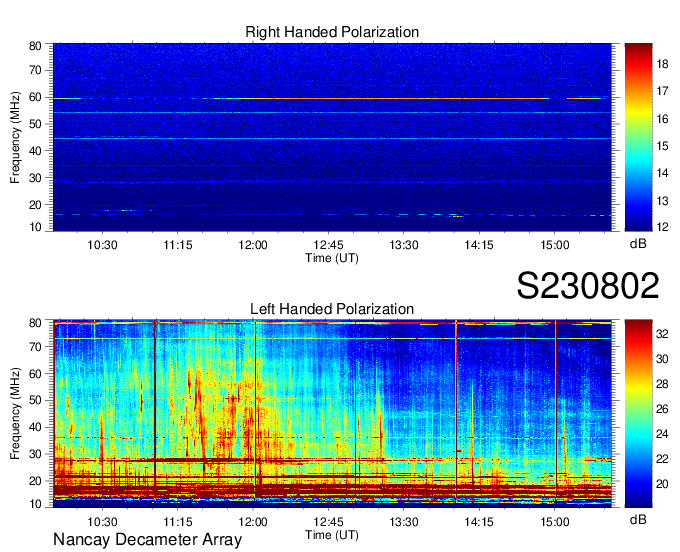Click the Time (UT) label under the right-handed plot
Screen dimensions: 680x552
332,258
